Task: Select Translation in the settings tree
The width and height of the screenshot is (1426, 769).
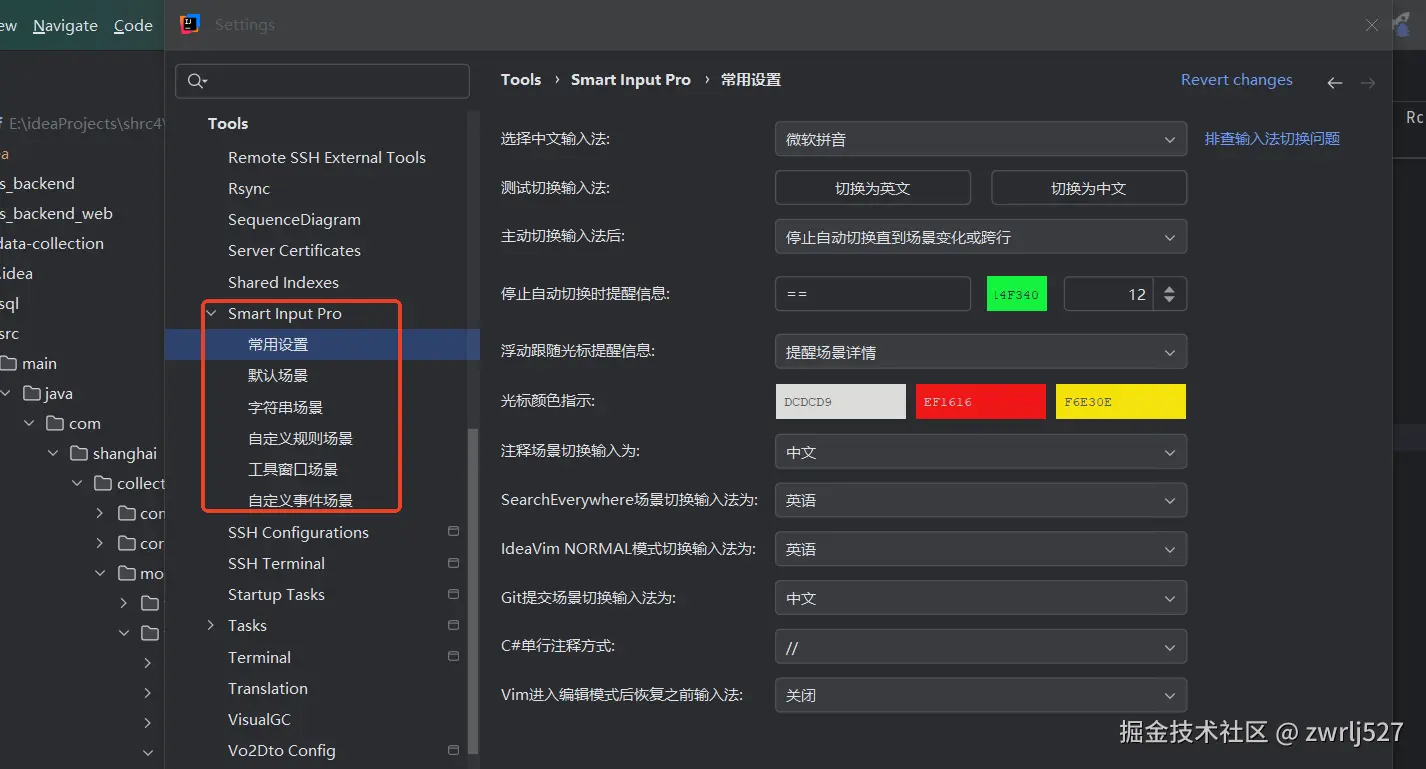Action: 268,688
